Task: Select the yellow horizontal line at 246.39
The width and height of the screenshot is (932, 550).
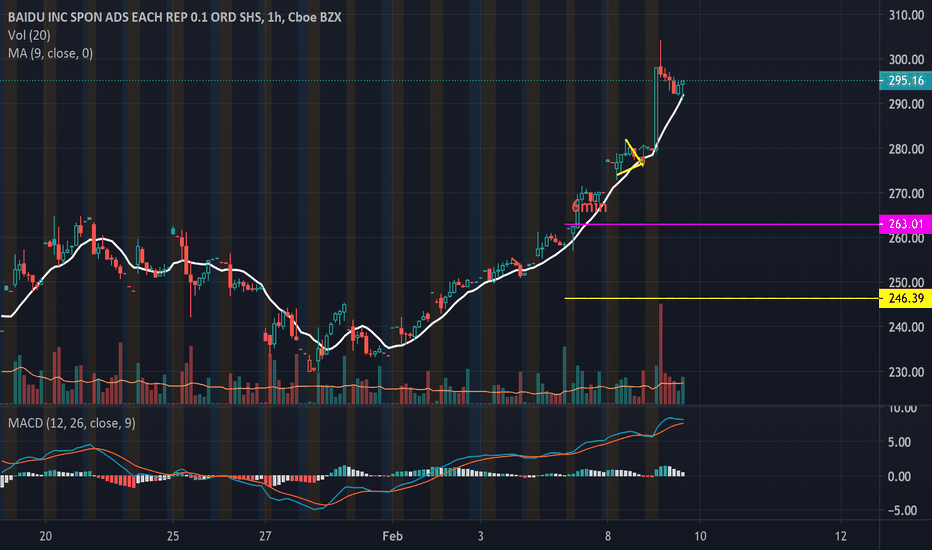Action: pyautogui.click(x=721, y=298)
